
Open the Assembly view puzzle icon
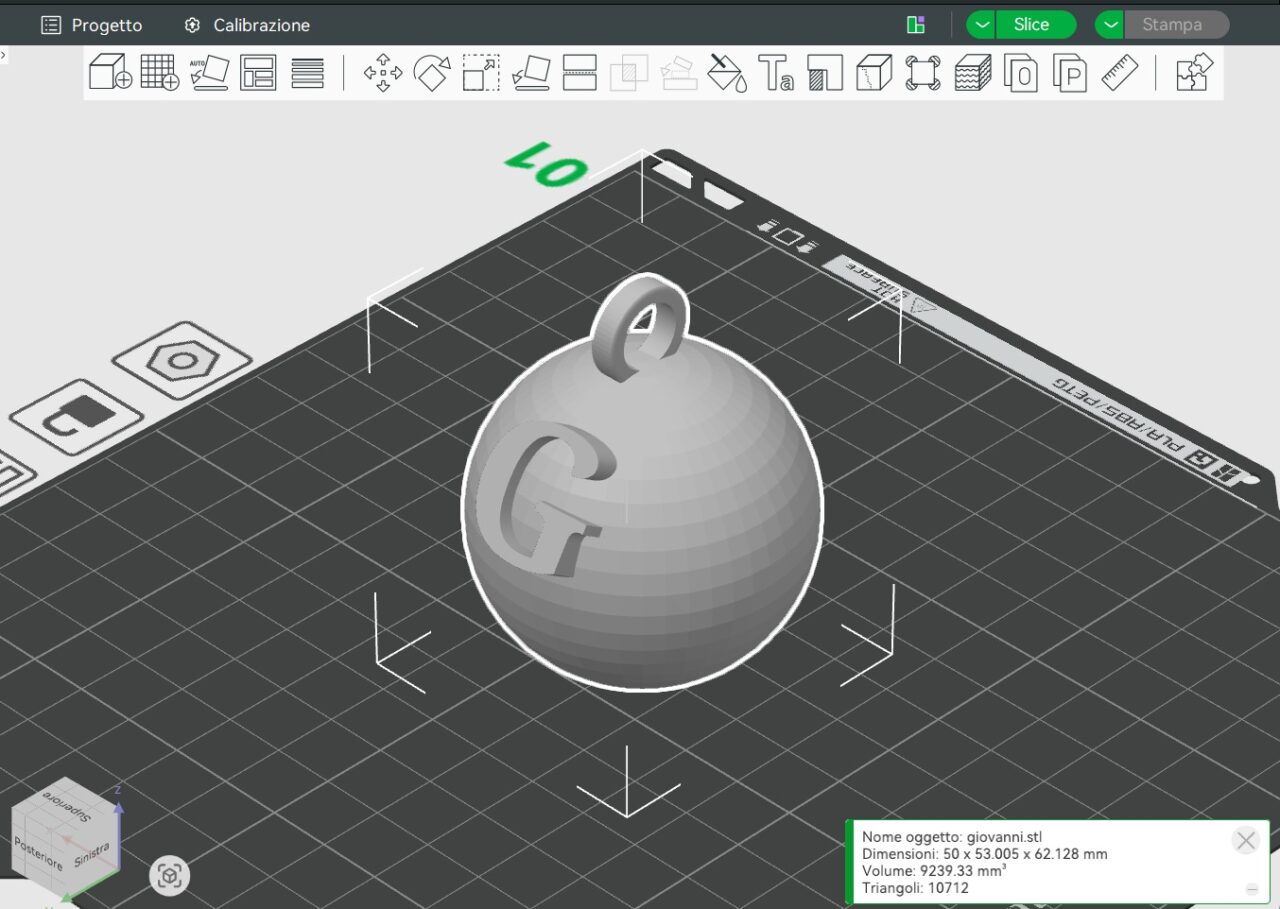coord(1194,73)
